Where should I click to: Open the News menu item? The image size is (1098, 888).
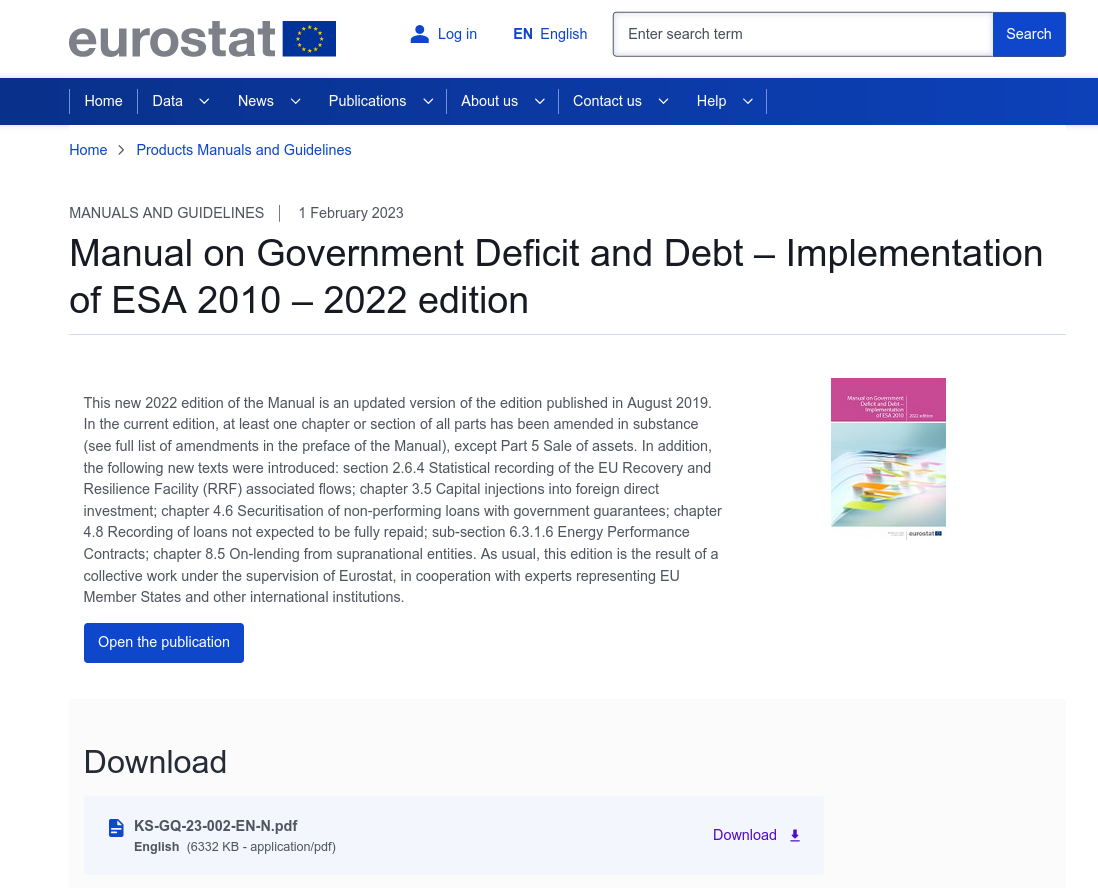click(x=256, y=101)
